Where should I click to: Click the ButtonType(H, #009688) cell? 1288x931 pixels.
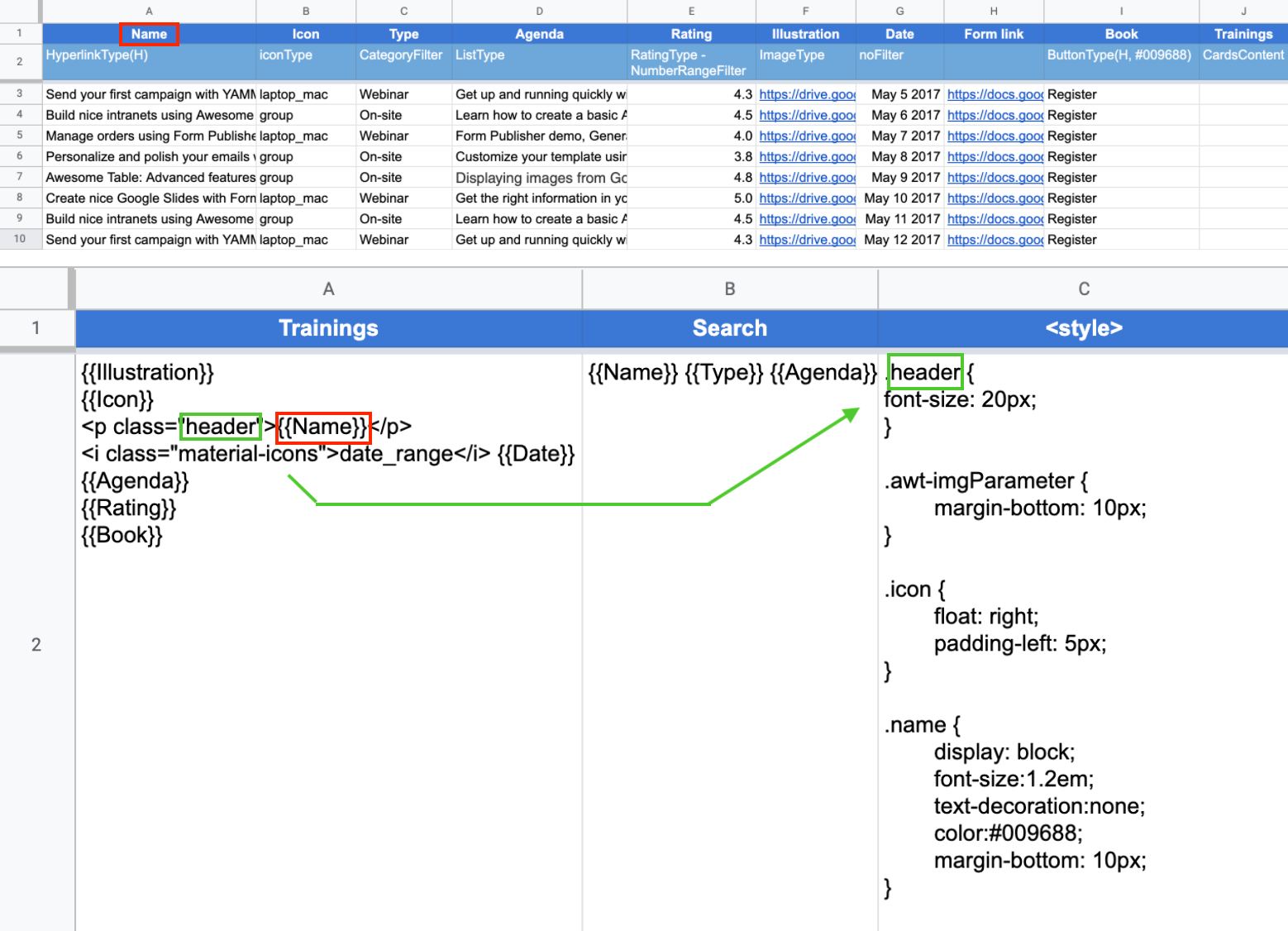[x=1122, y=62]
